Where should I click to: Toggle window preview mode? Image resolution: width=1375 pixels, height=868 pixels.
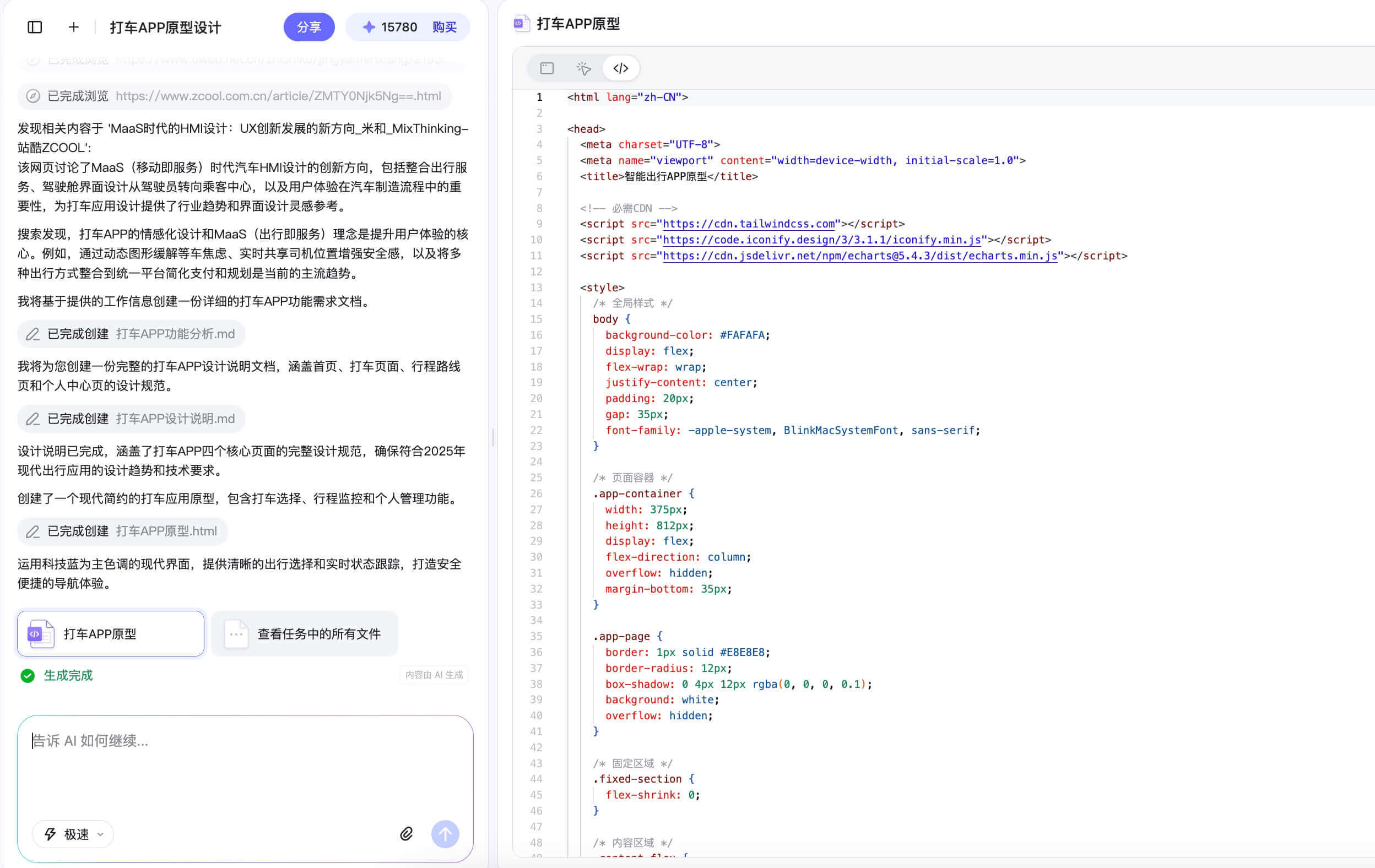546,68
